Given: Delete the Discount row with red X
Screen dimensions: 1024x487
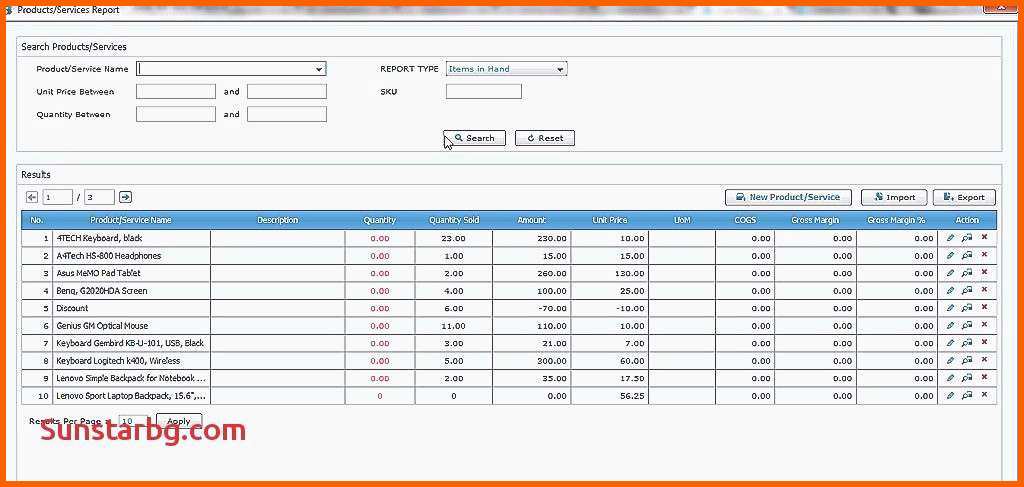Looking at the screenshot, I should [984, 308].
